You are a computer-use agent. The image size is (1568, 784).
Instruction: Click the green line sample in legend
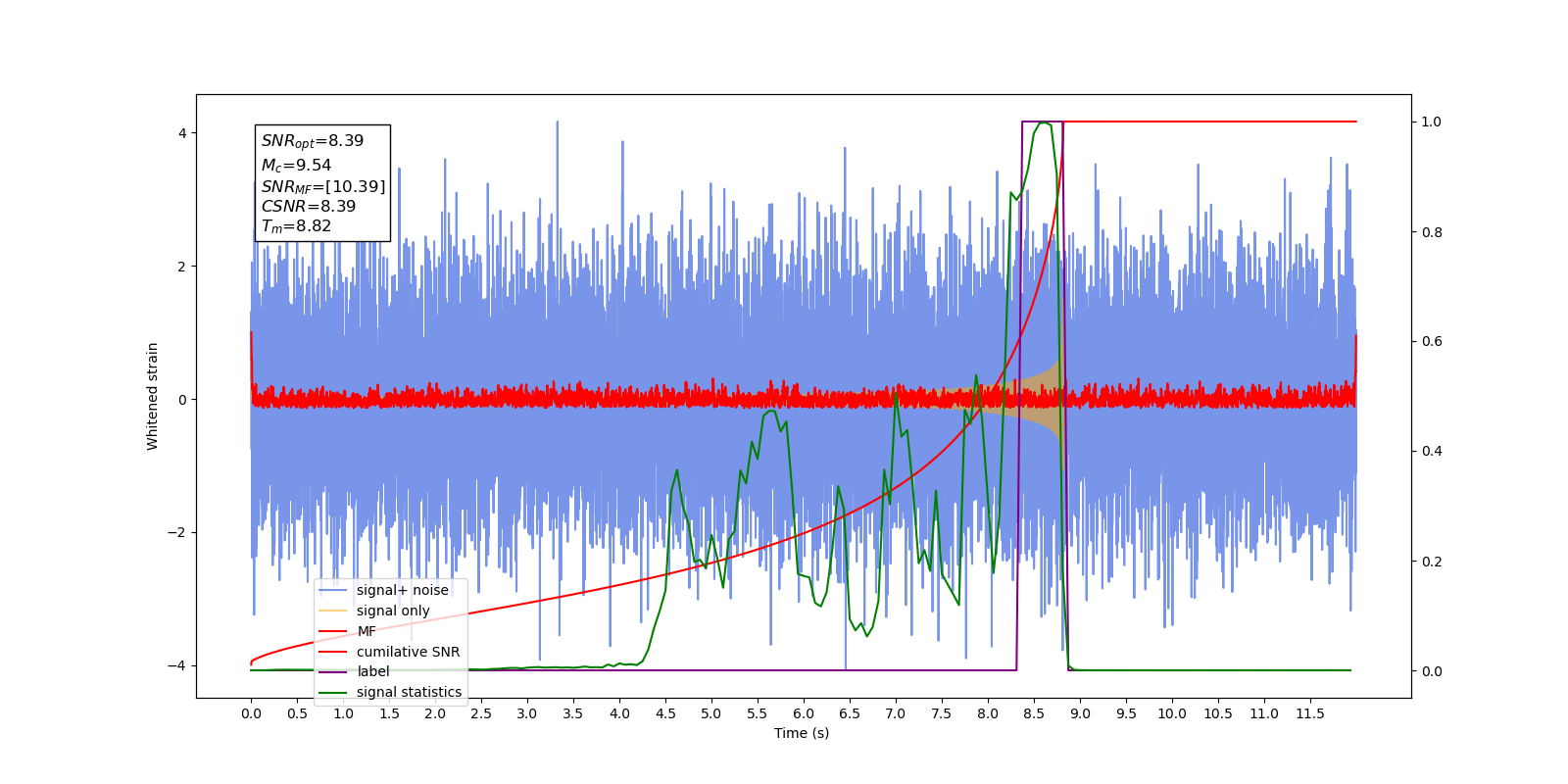[334, 692]
